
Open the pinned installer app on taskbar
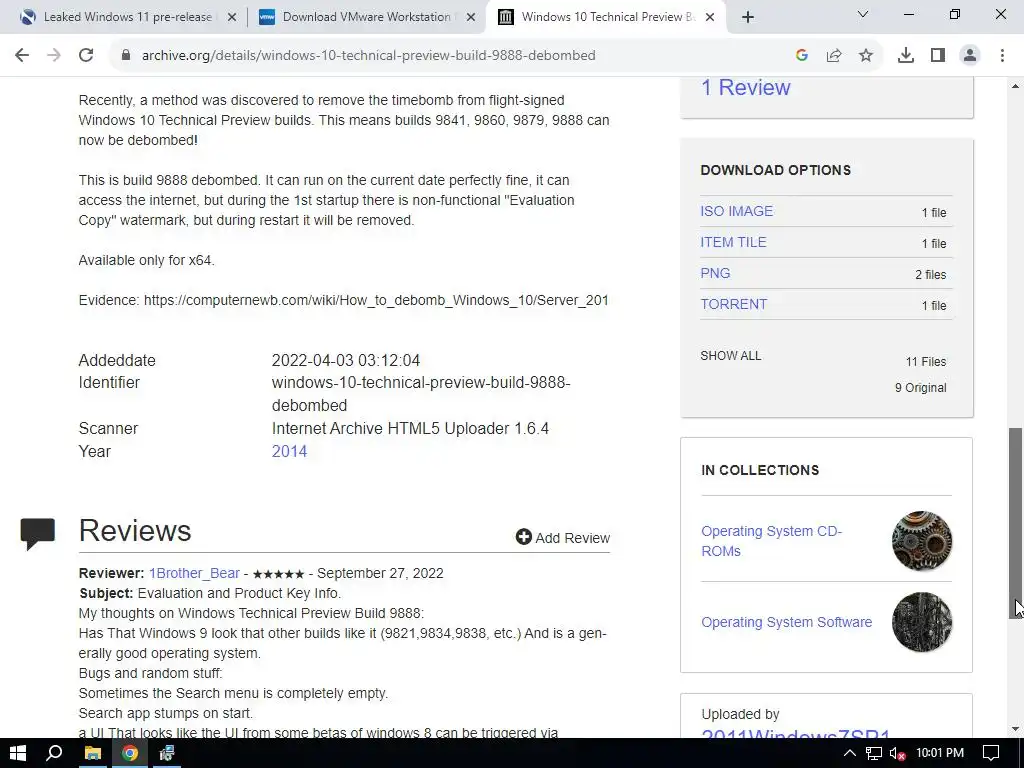[167, 753]
